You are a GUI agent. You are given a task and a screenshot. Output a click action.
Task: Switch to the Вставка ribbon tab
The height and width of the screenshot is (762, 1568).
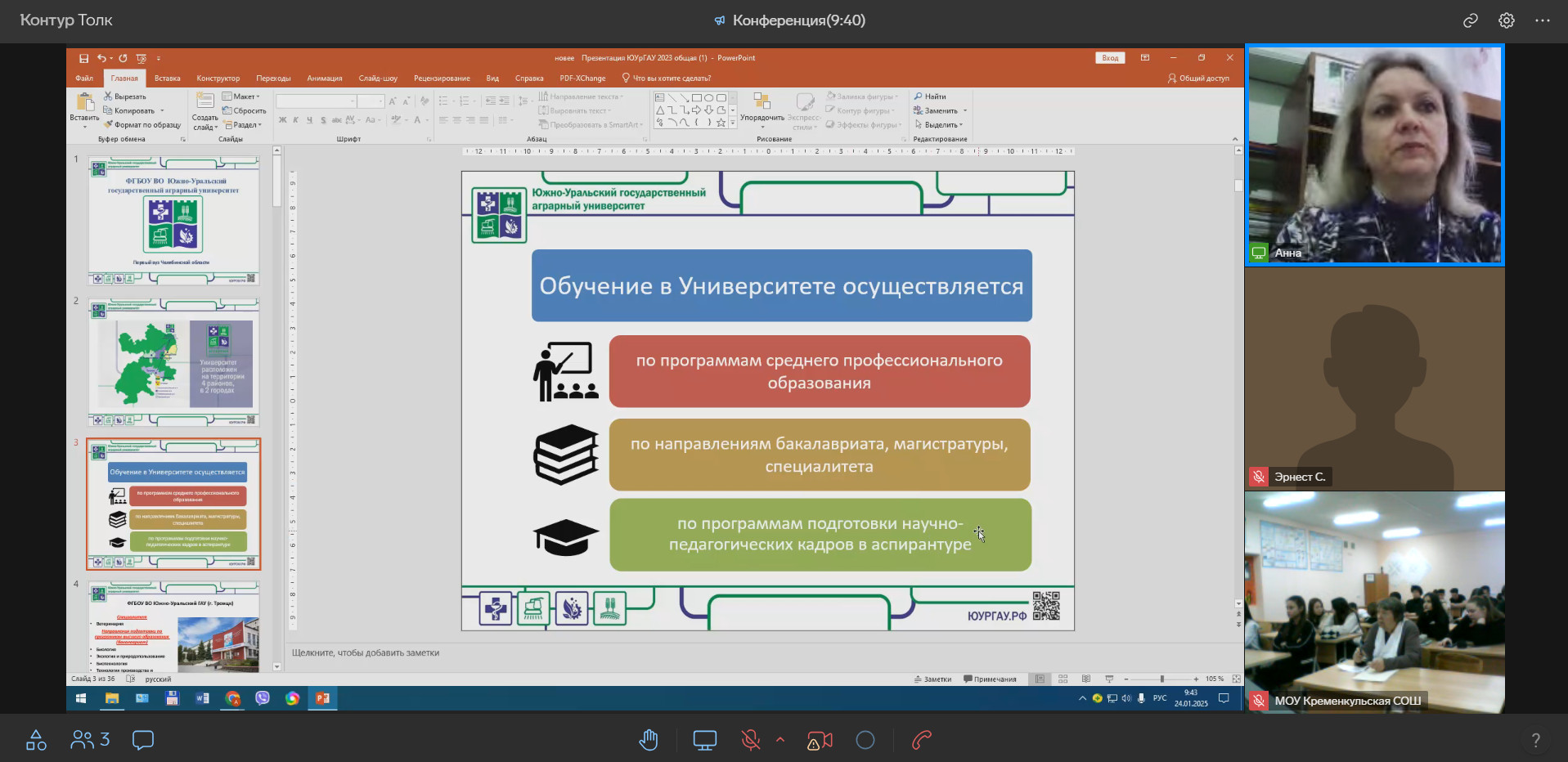click(167, 78)
